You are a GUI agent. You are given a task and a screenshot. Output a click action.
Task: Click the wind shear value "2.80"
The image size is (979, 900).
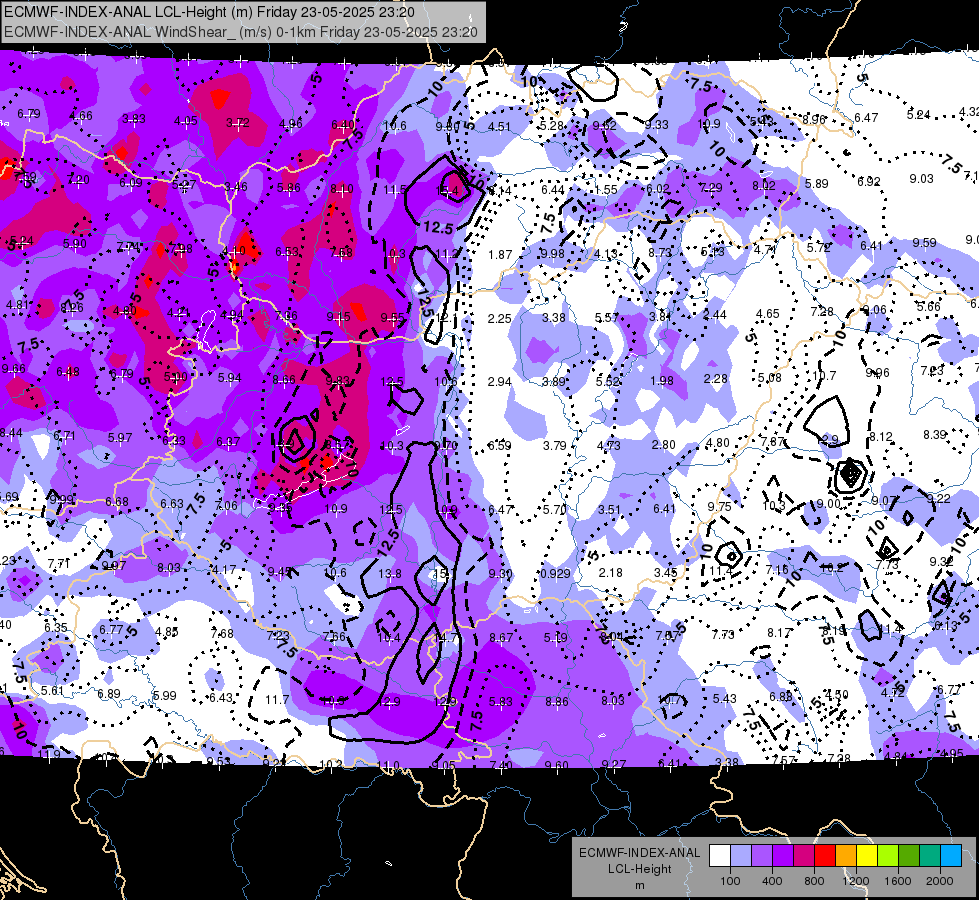coord(663,445)
